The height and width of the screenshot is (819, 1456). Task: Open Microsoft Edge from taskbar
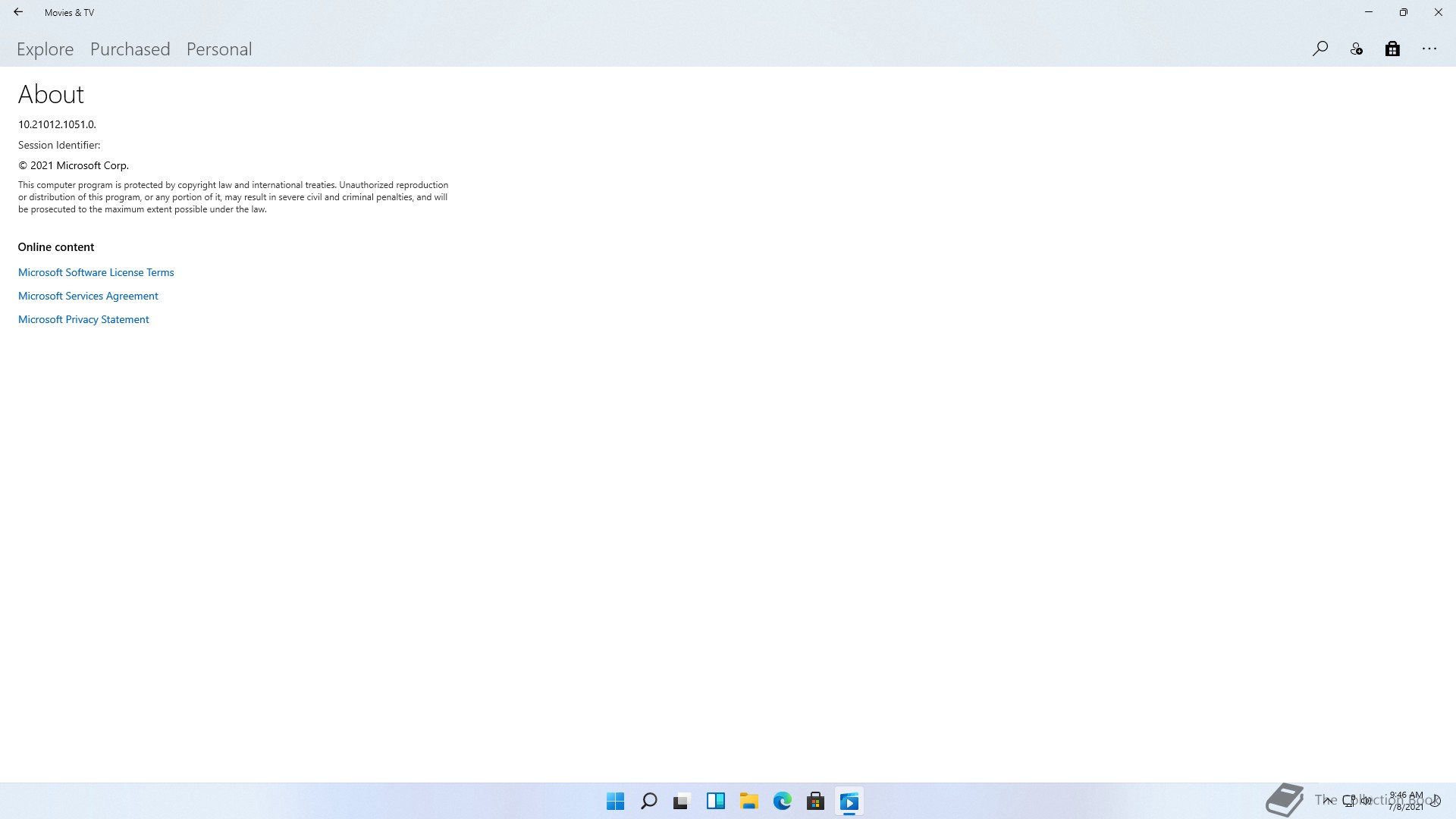click(x=782, y=801)
